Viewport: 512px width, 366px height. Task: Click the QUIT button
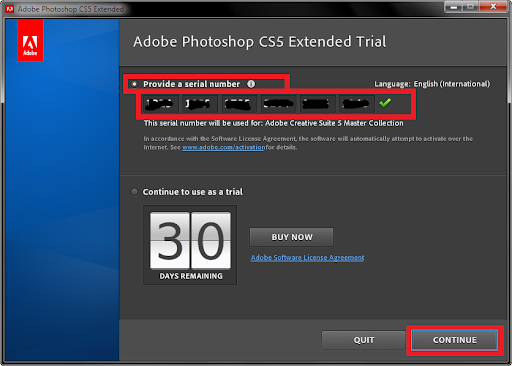(364, 340)
